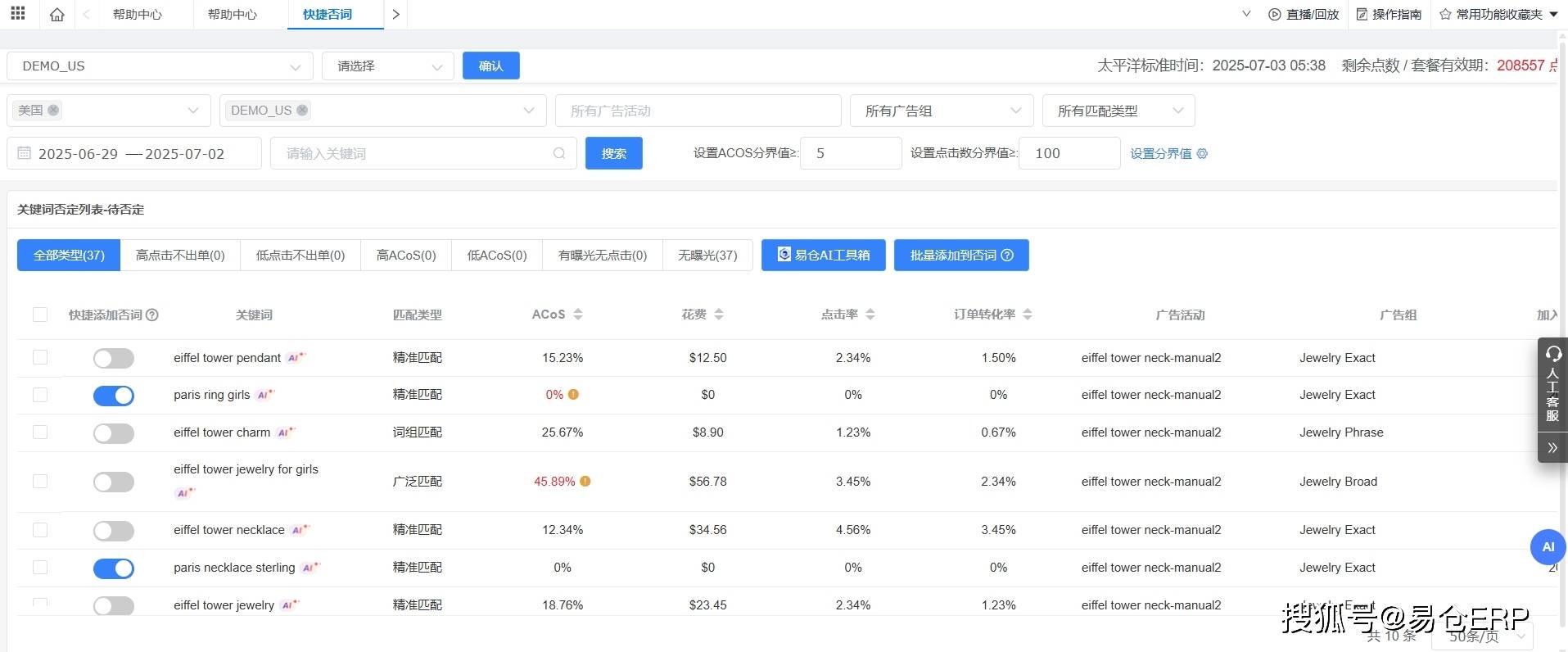Click AI badge beside paris ring girls
This screenshot has width=1568, height=652.
tap(265, 395)
